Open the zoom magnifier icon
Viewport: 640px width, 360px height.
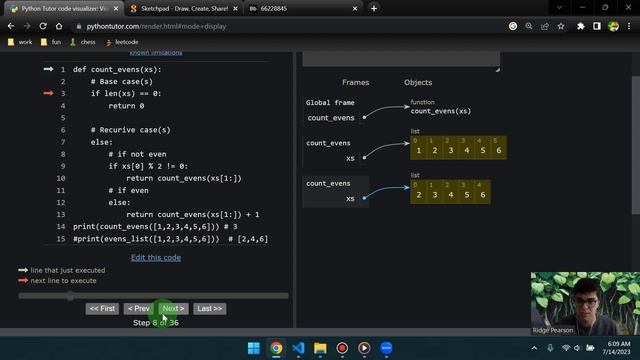click(x=529, y=26)
